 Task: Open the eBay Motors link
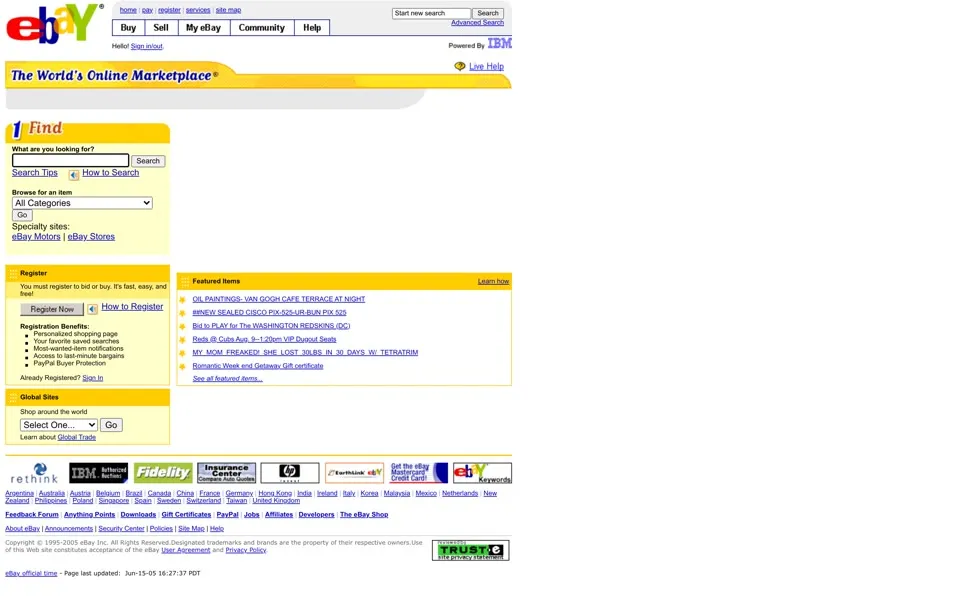36,236
